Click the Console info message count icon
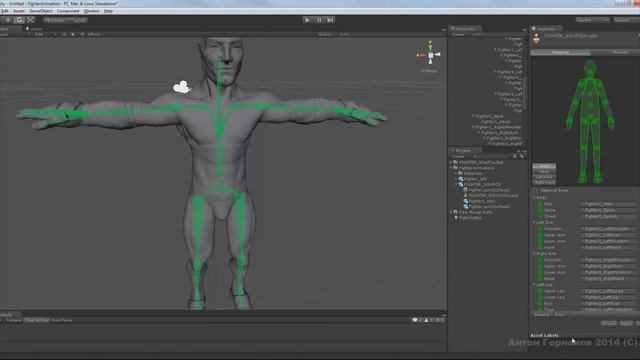This screenshot has height=360, width=640. click(416, 320)
